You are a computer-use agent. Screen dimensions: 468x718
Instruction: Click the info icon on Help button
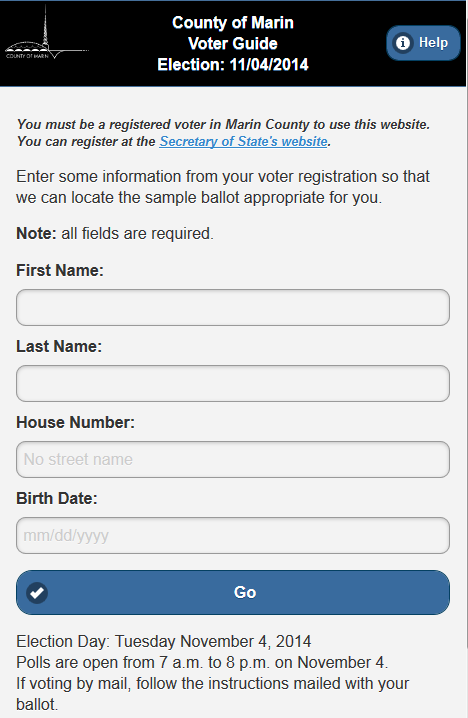(x=403, y=43)
